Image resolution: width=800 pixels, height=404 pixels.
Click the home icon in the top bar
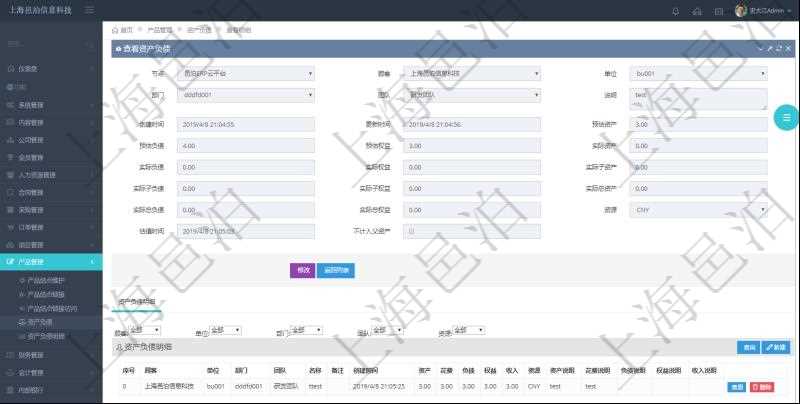(697, 11)
